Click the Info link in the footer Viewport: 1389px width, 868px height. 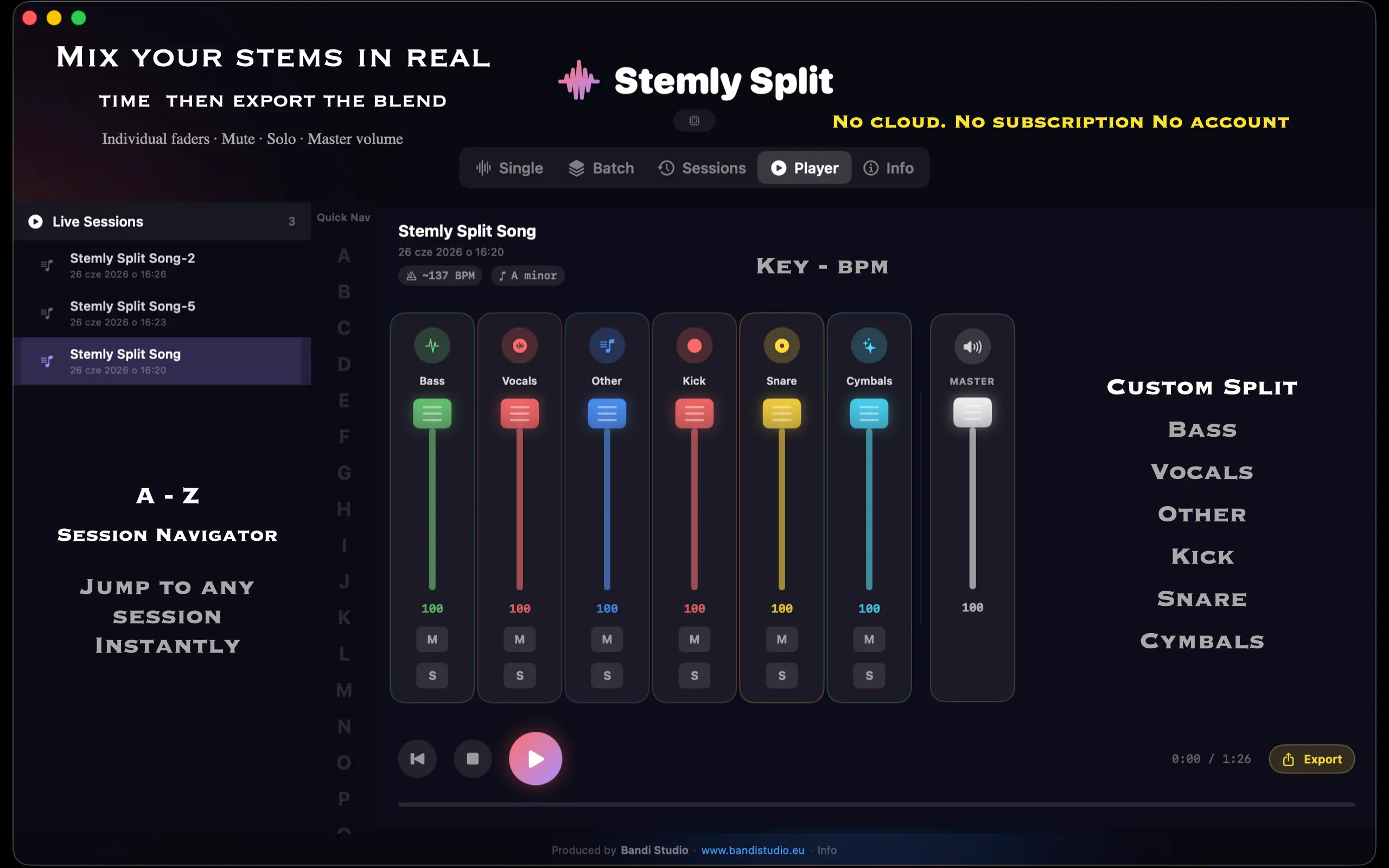826,850
